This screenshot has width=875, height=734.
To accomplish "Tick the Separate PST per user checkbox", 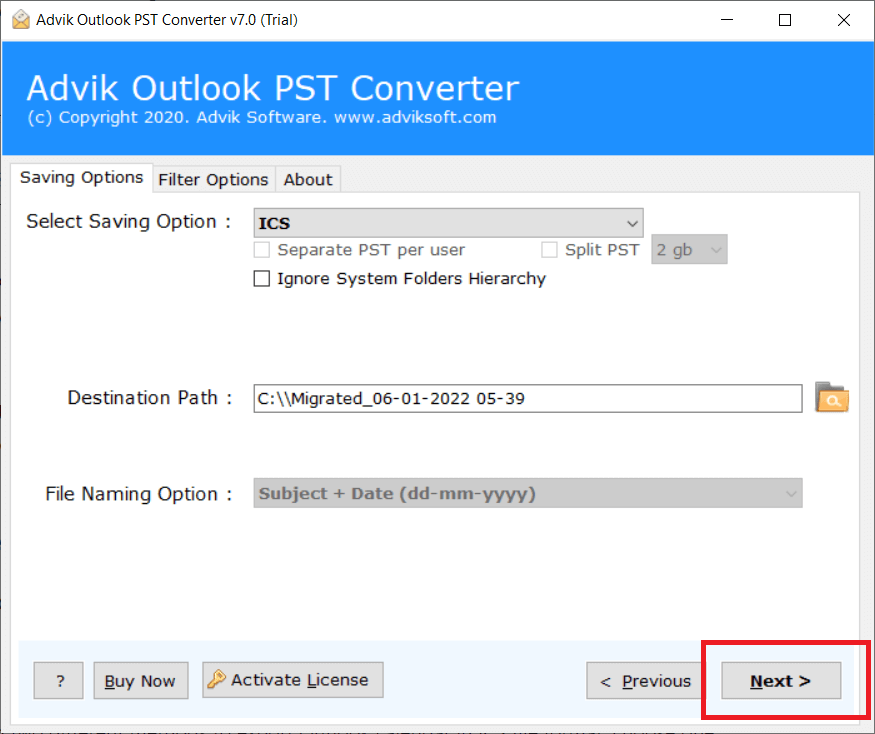I will 262,250.
